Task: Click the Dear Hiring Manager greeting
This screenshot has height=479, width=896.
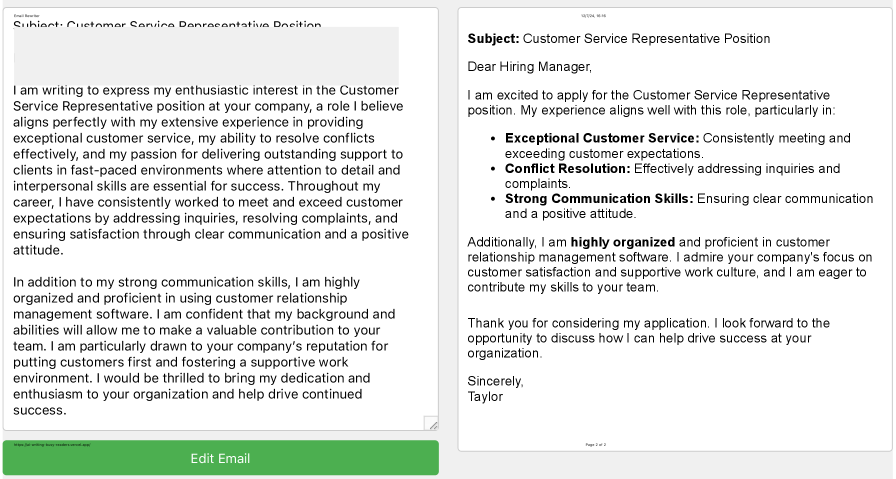Action: pos(530,67)
